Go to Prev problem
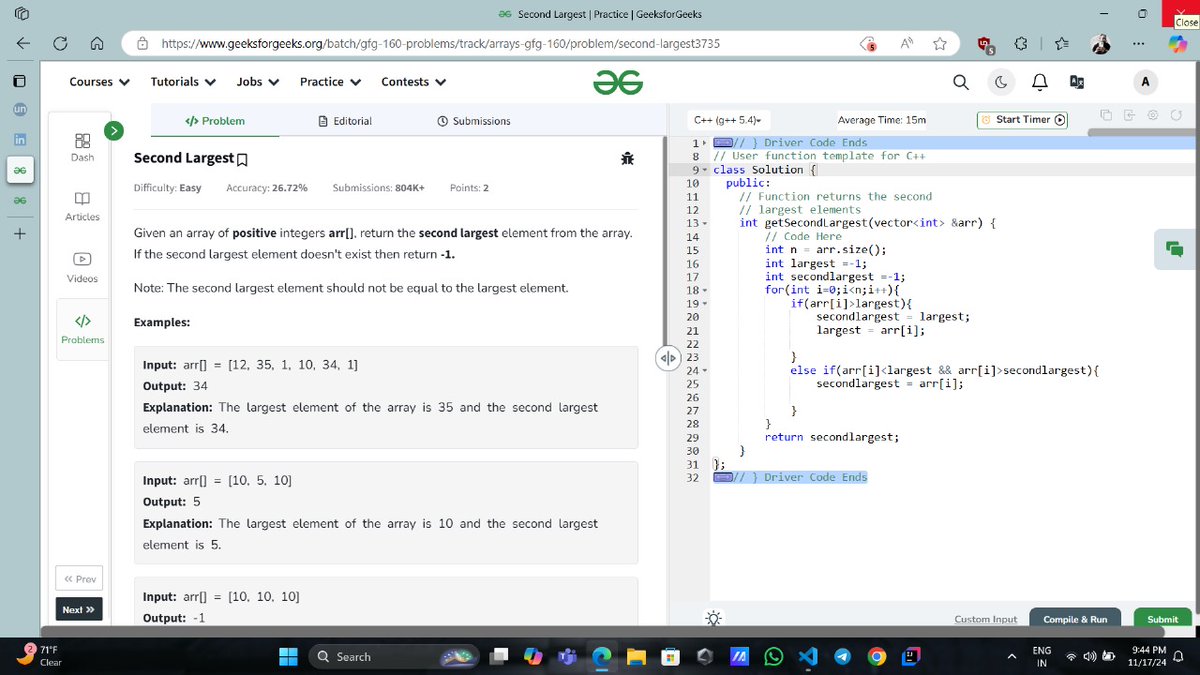This screenshot has height=675, width=1200. (x=79, y=579)
